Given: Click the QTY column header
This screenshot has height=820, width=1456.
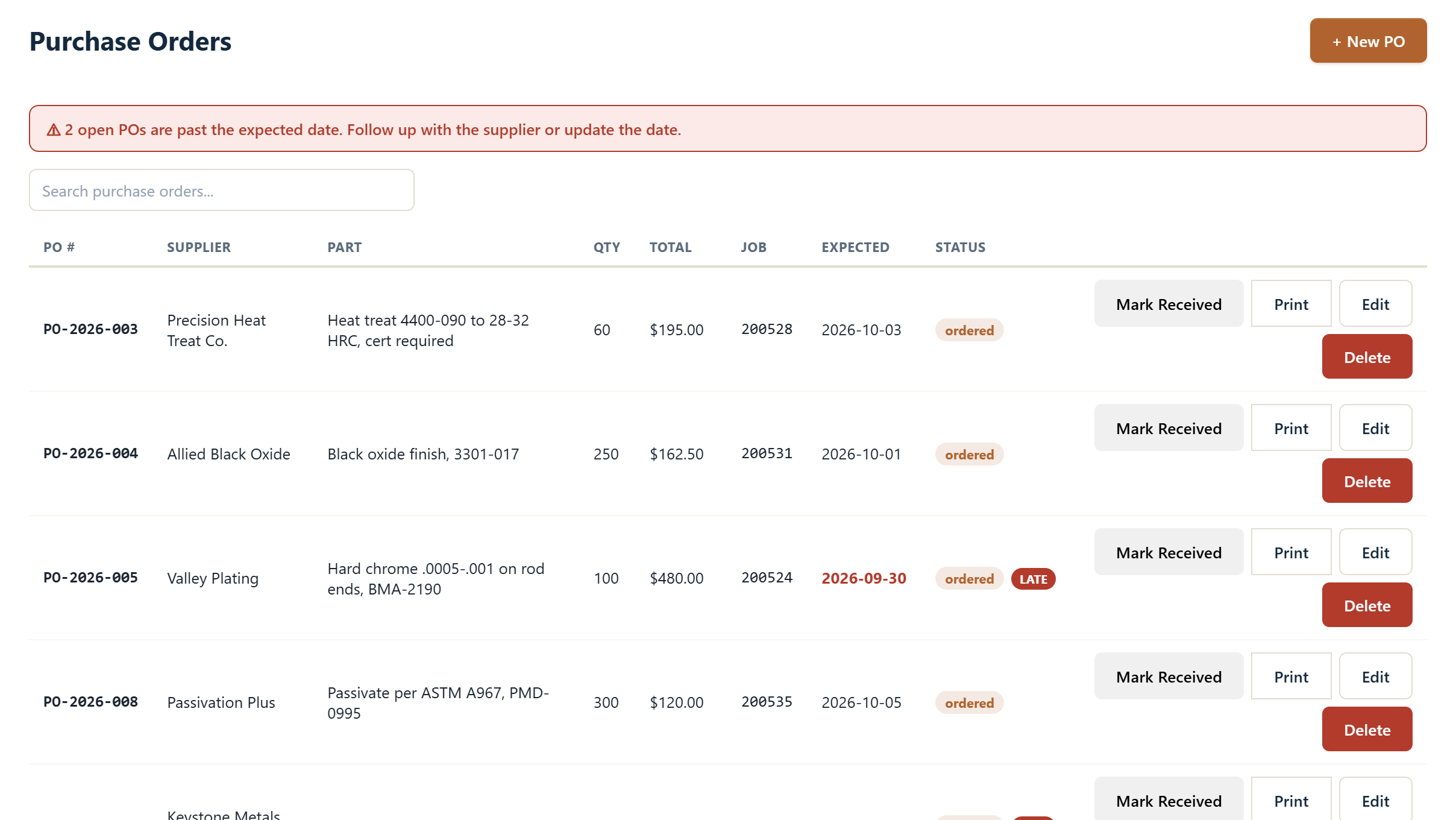Looking at the screenshot, I should [x=606, y=247].
